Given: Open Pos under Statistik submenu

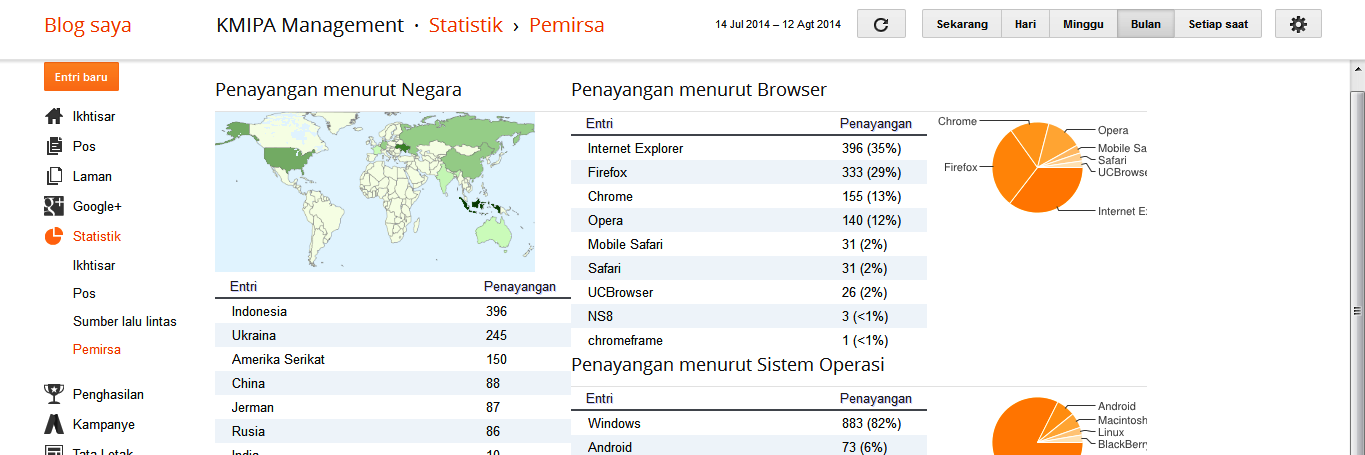Looking at the screenshot, I should pyautogui.click(x=84, y=293).
